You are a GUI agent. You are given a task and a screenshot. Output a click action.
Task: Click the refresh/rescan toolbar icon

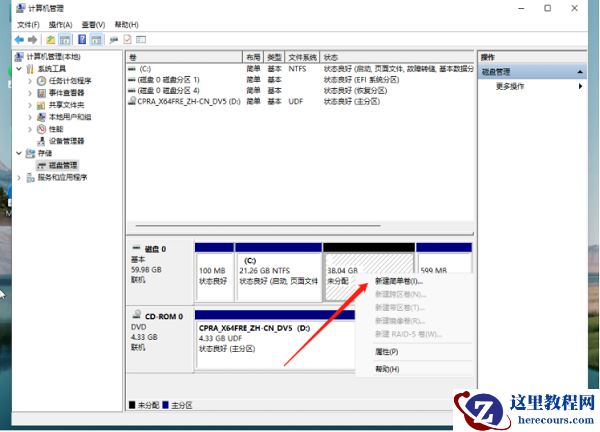pyautogui.click(x=114, y=39)
